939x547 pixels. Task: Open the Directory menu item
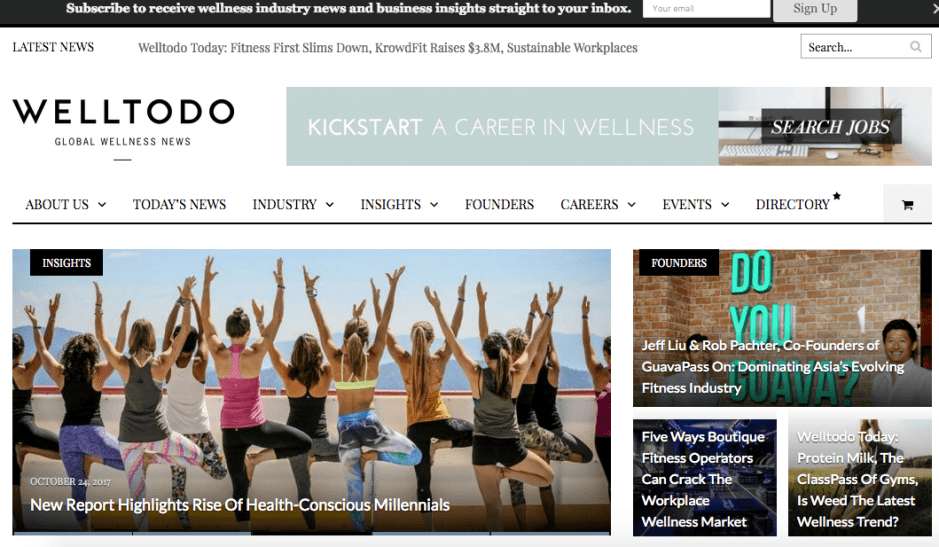click(x=792, y=205)
